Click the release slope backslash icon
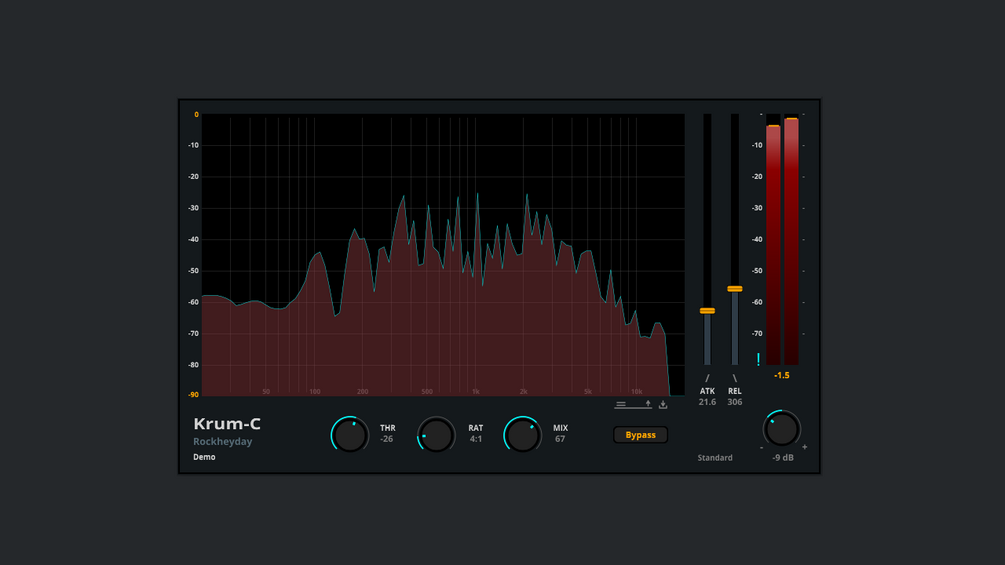Viewport: 1005px width, 565px height. (x=735, y=379)
